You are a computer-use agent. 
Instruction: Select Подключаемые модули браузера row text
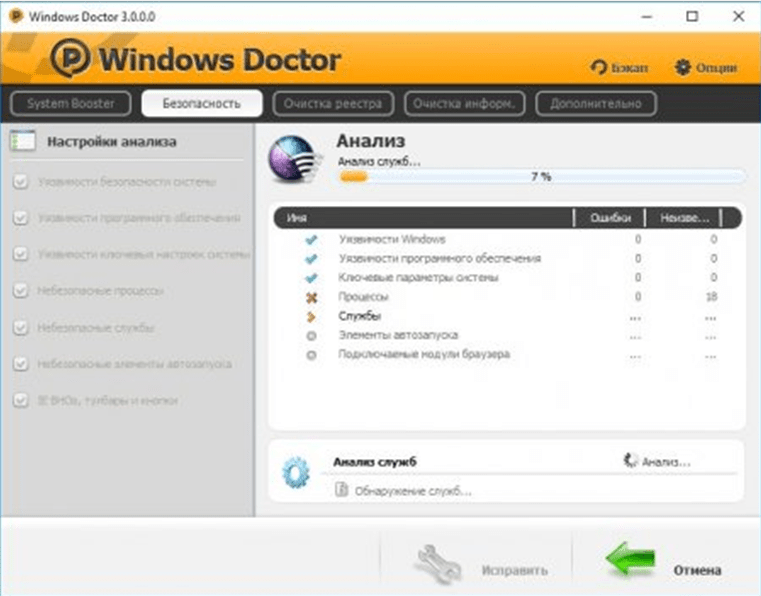point(424,354)
